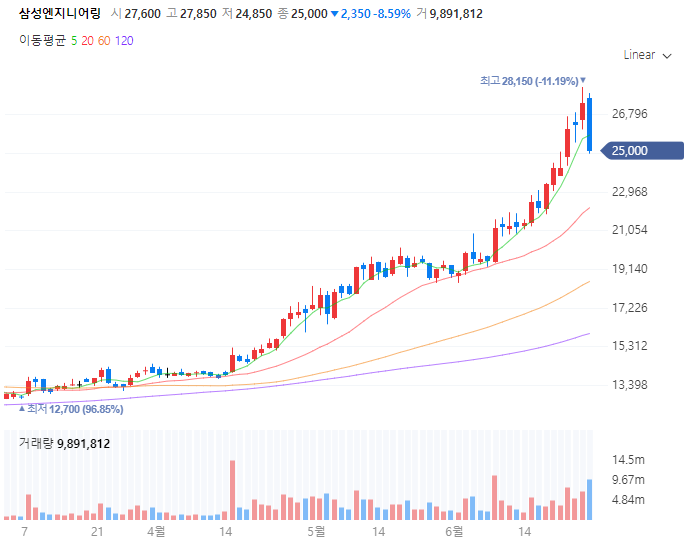Click the chevron next to Linear

pos(667,56)
